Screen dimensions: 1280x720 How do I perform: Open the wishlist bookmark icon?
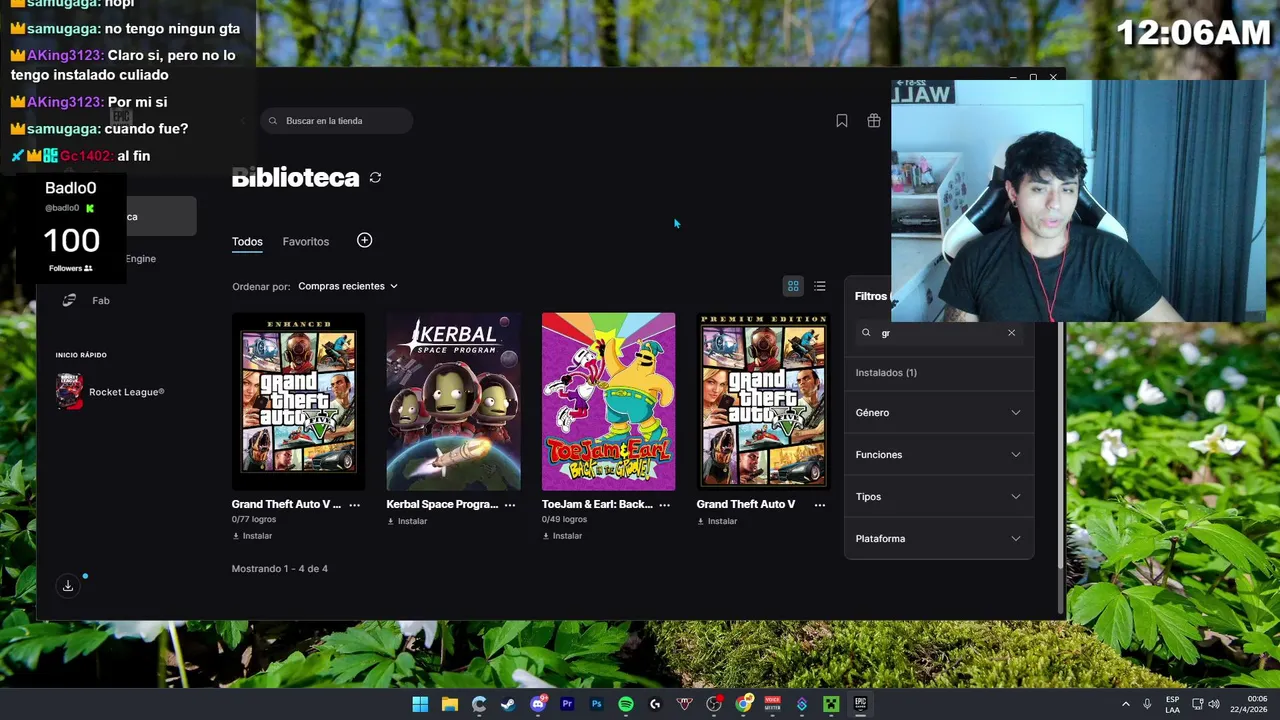[x=842, y=121]
